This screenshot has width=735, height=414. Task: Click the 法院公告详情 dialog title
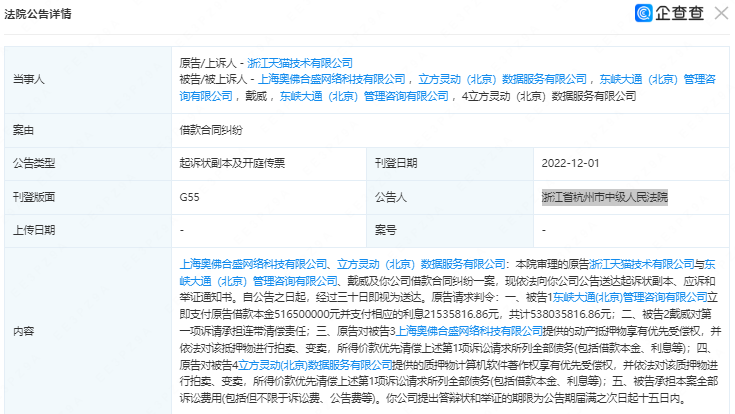[x=38, y=14]
